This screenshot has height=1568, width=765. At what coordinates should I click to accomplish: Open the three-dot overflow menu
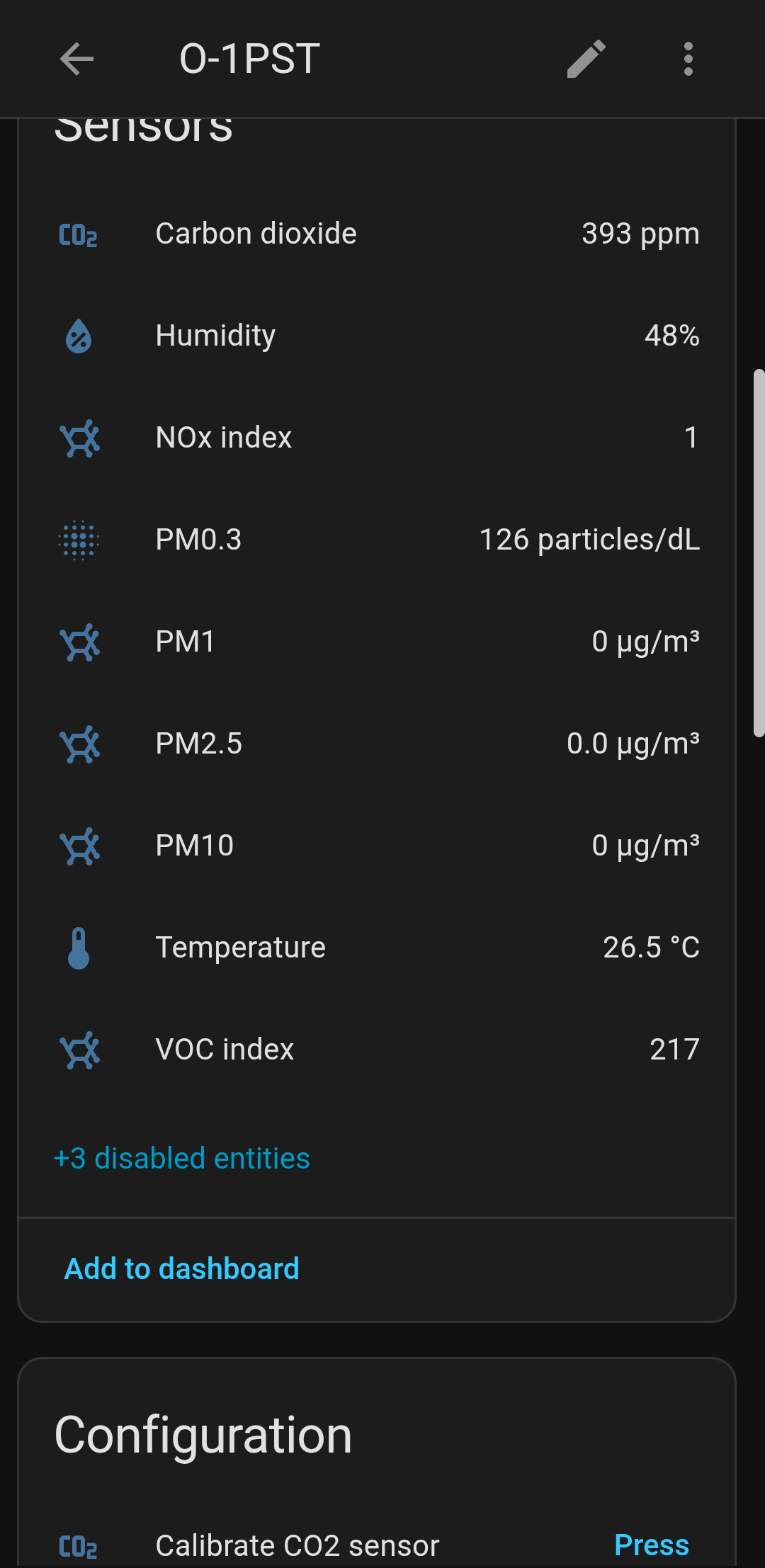[x=688, y=59]
